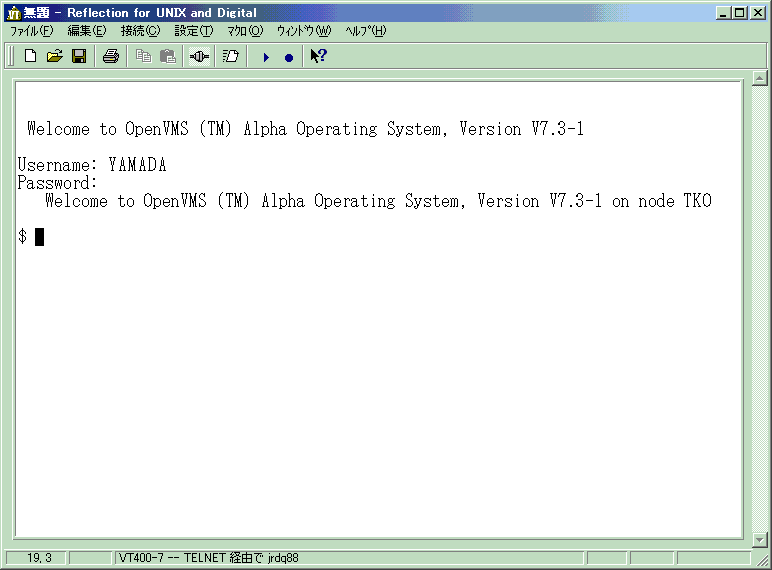772x570 pixels.
Task: Click the Paste clipboard icon
Action: pyautogui.click(x=168, y=57)
